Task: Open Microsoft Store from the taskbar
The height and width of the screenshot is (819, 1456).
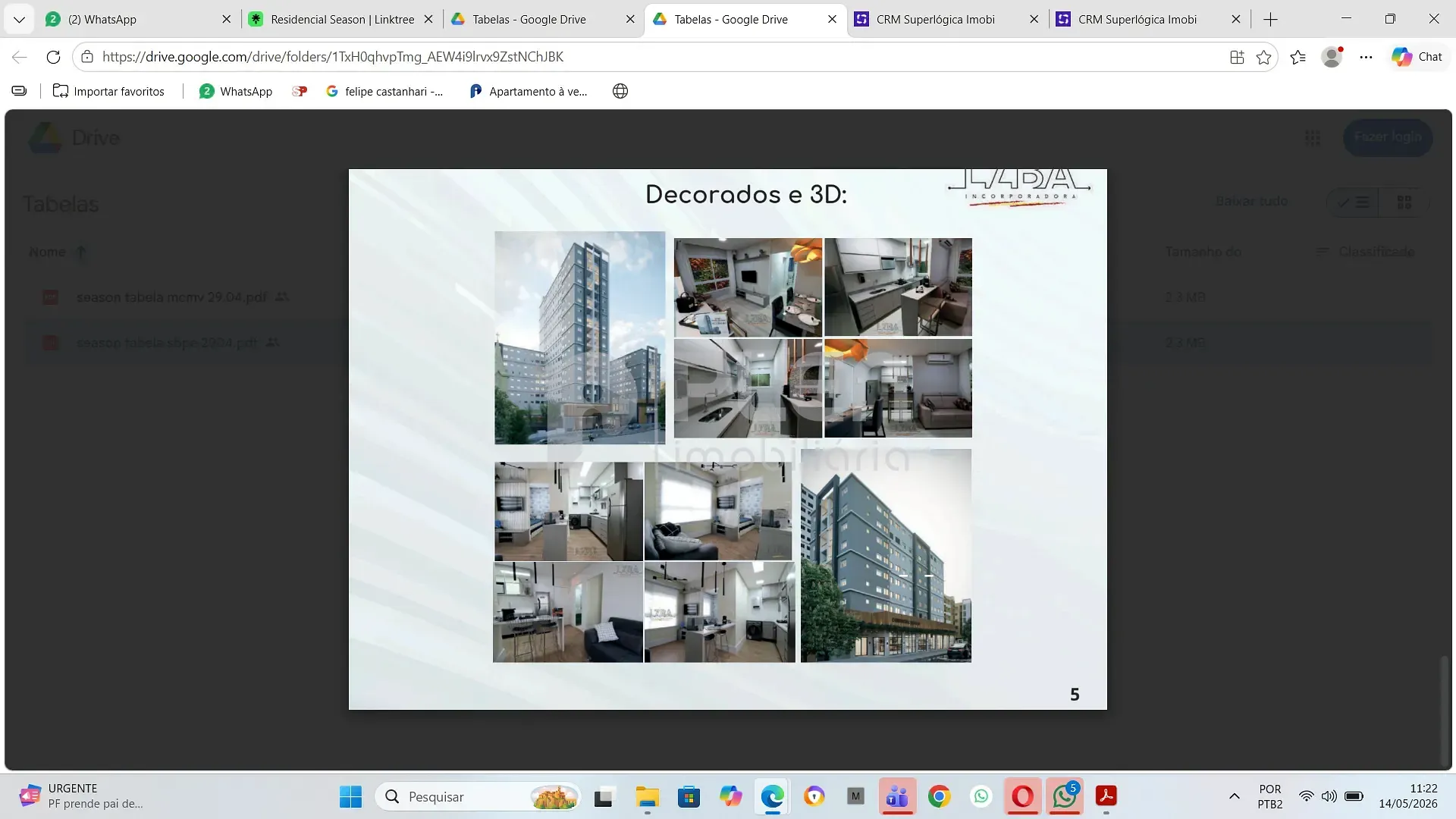Action: pos(689,797)
